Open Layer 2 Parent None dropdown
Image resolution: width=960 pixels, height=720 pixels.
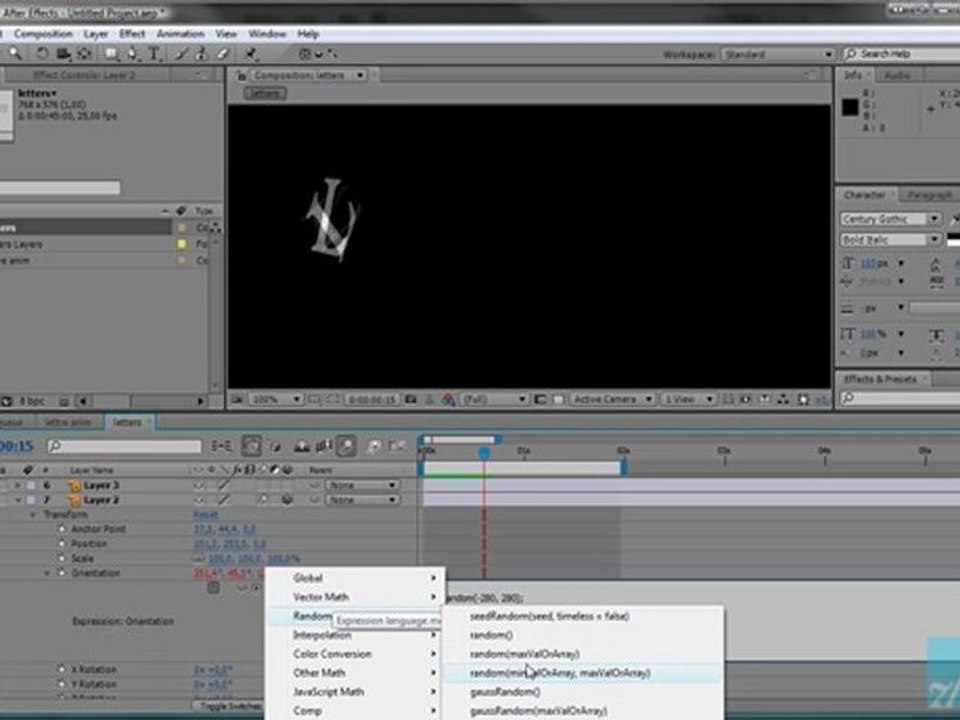[362, 500]
